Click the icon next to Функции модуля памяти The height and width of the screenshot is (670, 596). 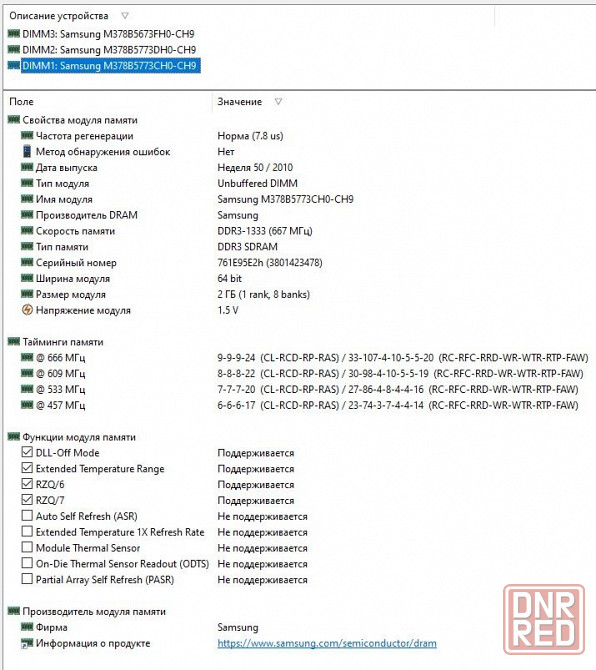tap(14, 436)
